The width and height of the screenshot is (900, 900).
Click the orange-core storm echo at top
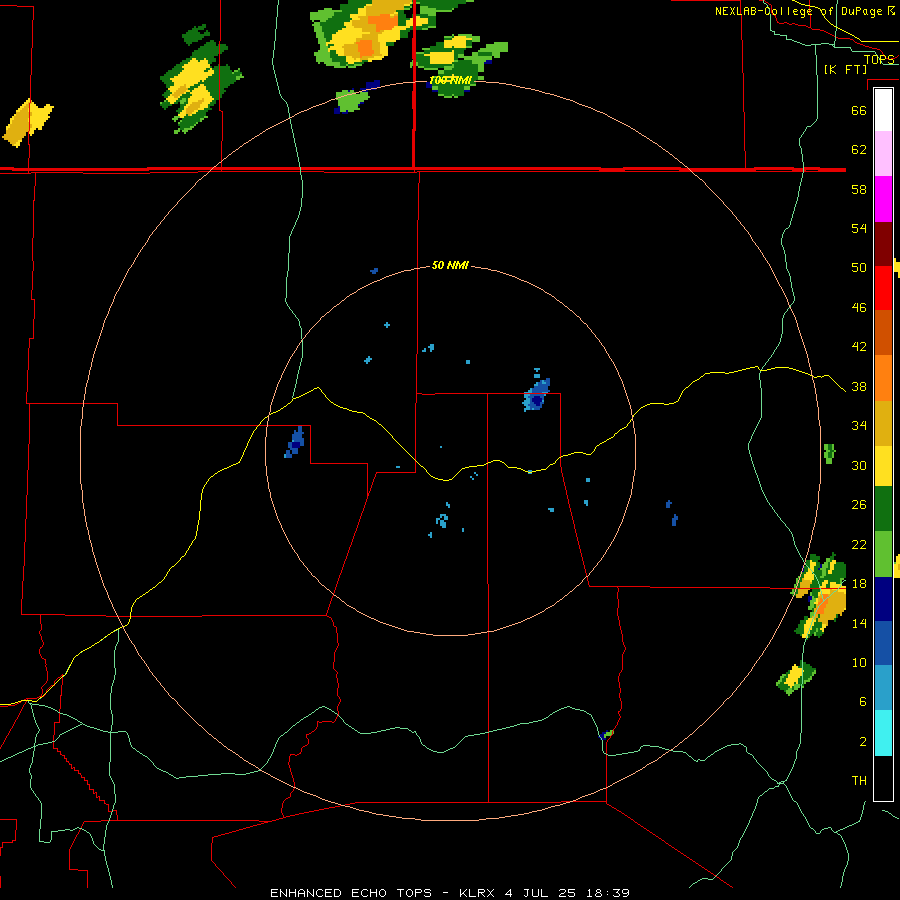pos(367,32)
